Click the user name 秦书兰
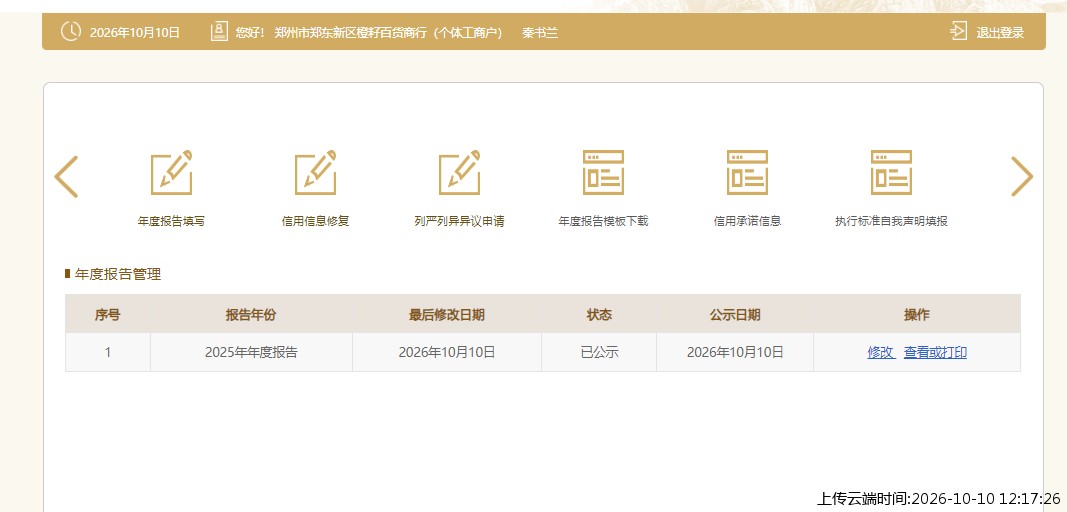Image resolution: width=1067 pixels, height=512 pixels. pos(540,33)
